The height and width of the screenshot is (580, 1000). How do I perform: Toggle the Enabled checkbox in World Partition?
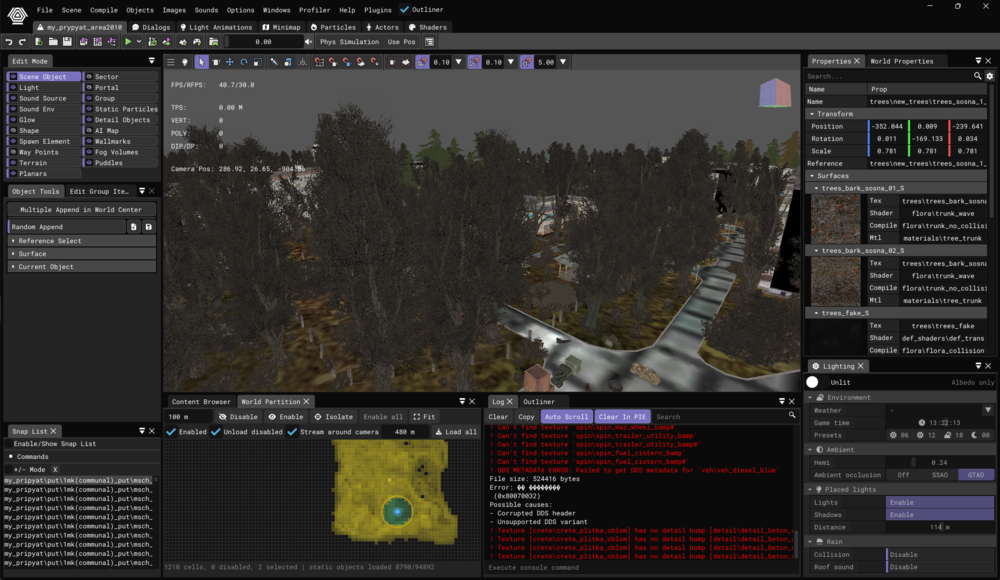click(171, 432)
